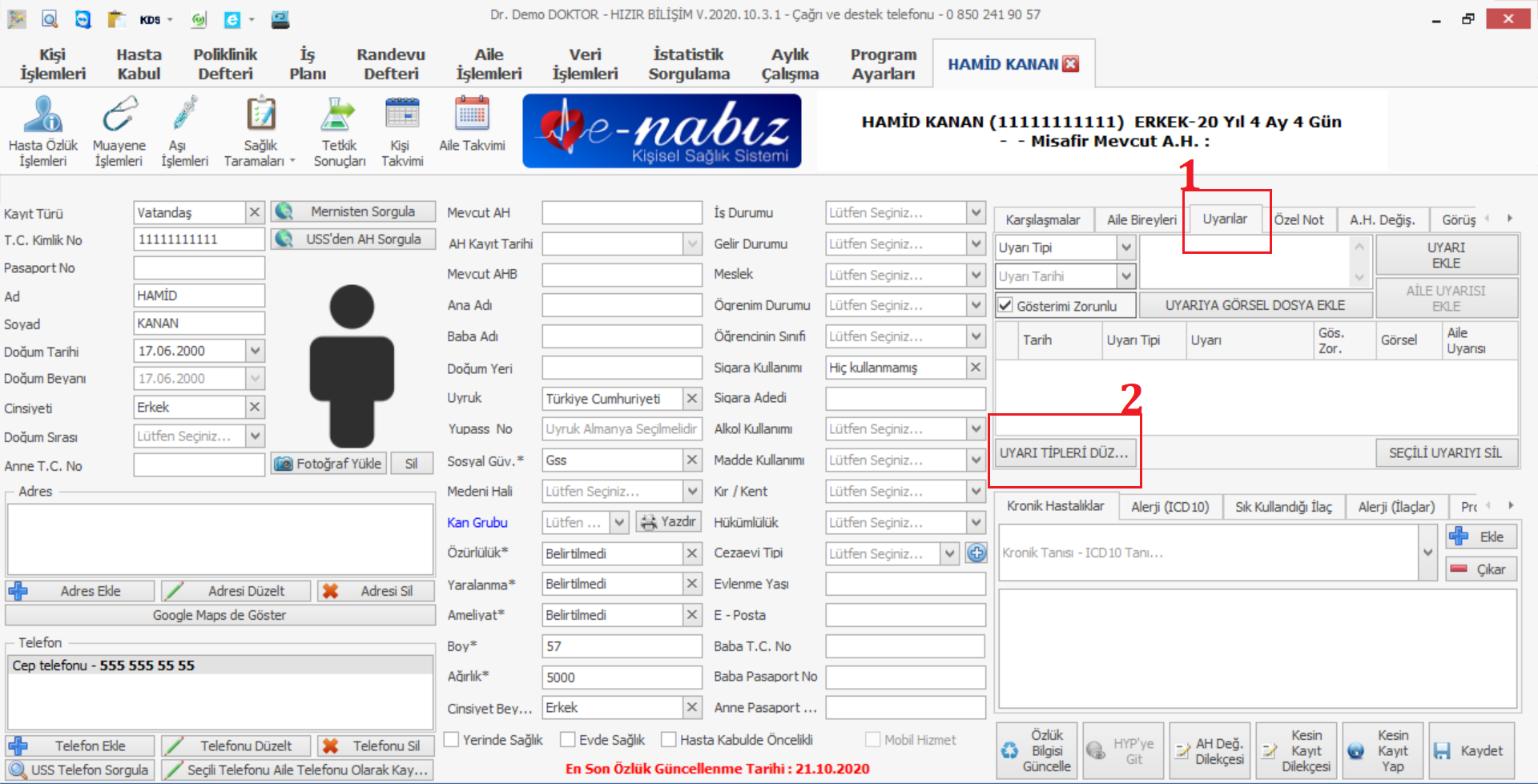Clear Yaralanma Belirtilmedi value
Image resolution: width=1538 pixels, height=784 pixels.
(693, 584)
